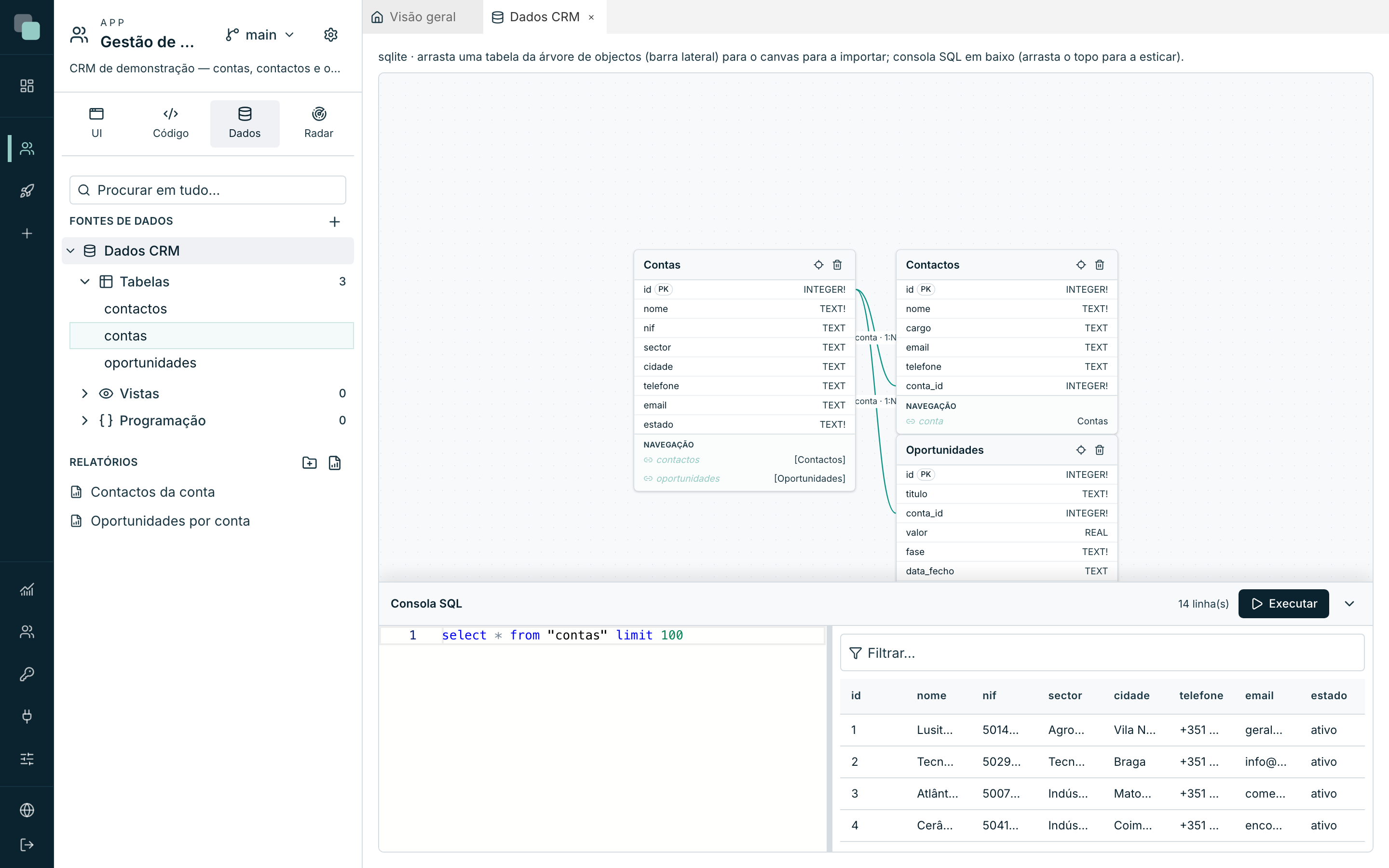
Task: Click the app logo at top left
Action: 27,27
